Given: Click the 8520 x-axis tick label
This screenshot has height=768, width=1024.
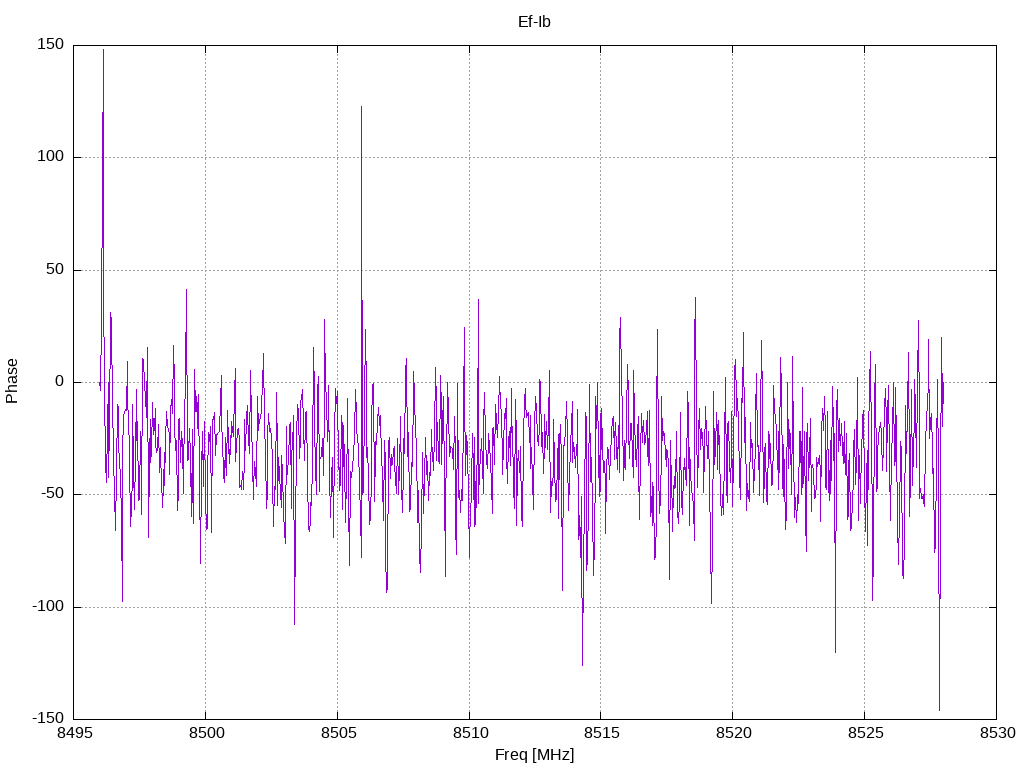Looking at the screenshot, I should click(733, 733).
